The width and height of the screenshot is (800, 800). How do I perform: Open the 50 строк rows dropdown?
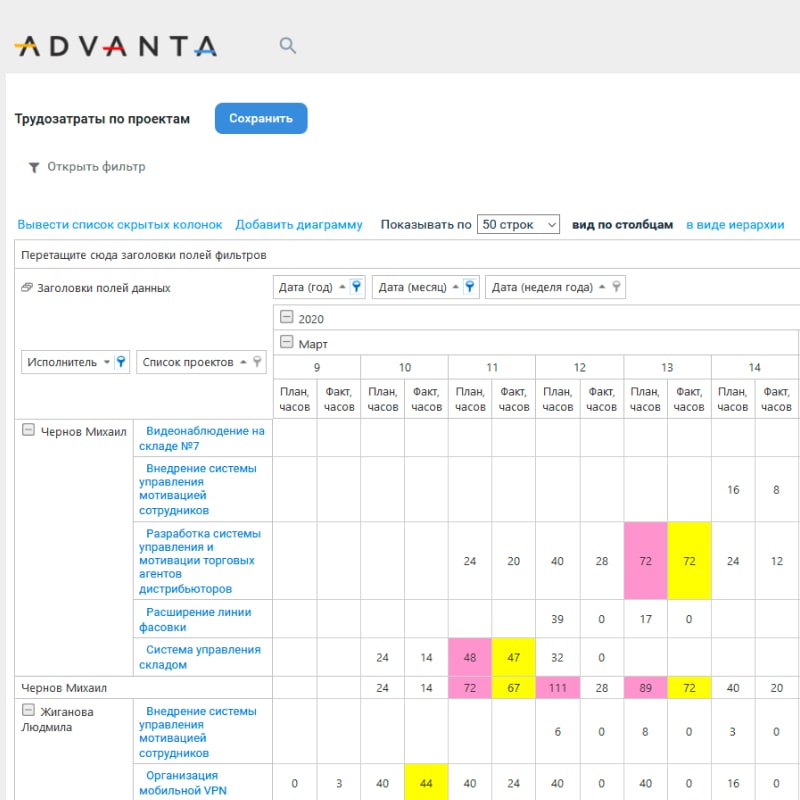518,225
